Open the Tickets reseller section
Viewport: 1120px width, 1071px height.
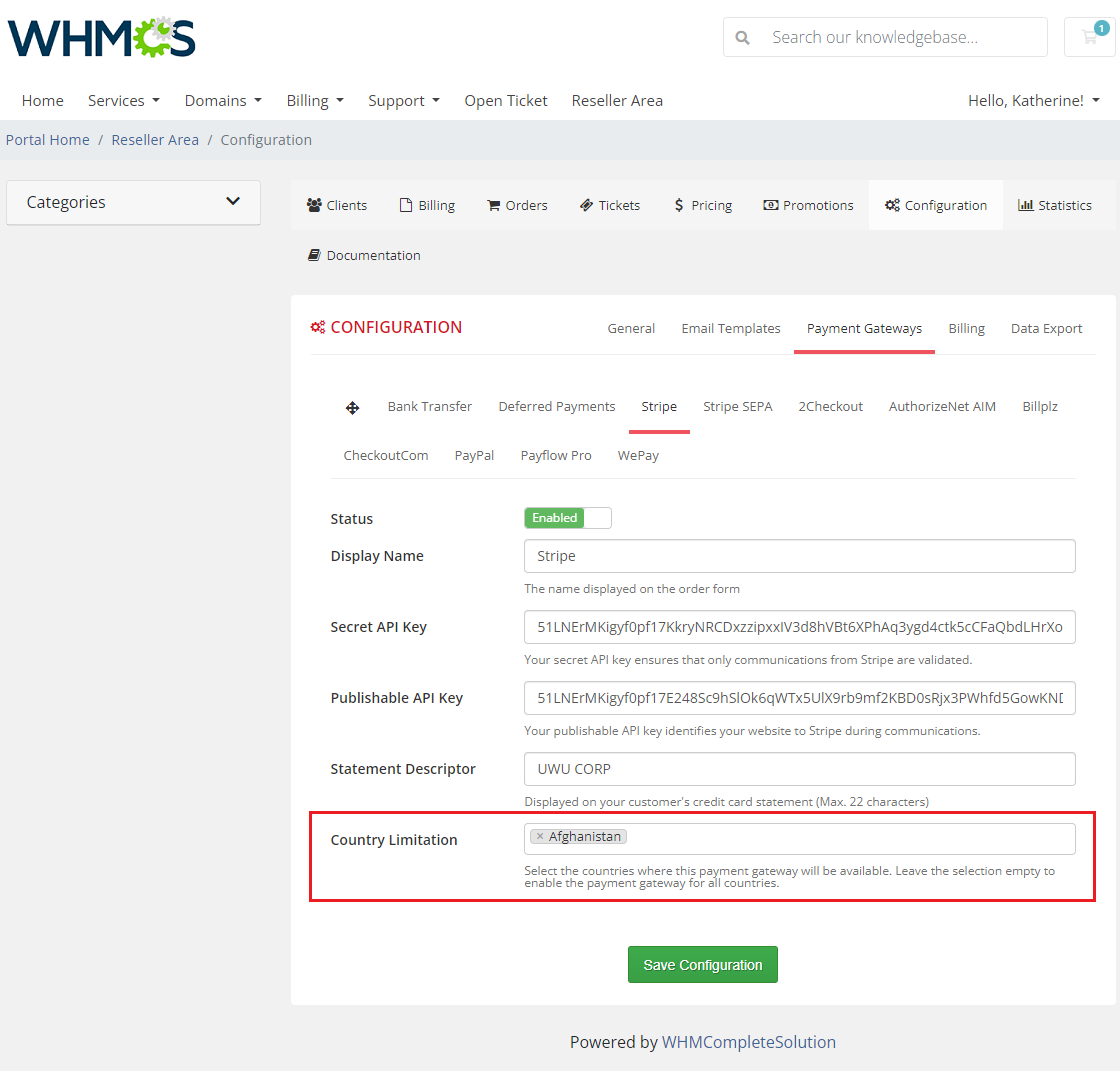pos(609,205)
